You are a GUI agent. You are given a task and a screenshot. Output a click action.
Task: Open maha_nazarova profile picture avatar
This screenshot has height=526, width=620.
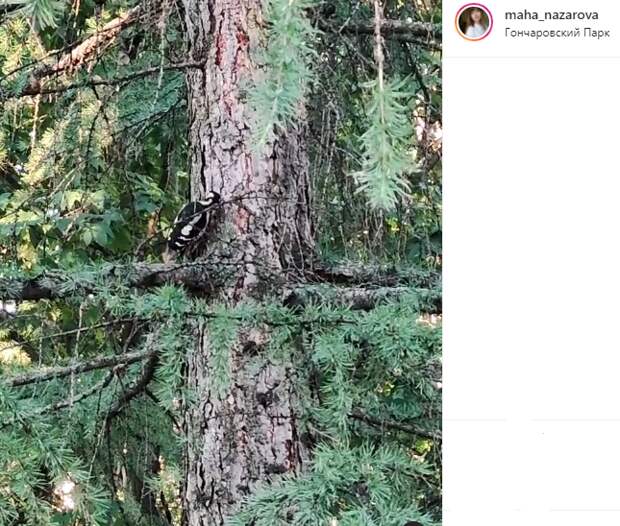point(474,22)
